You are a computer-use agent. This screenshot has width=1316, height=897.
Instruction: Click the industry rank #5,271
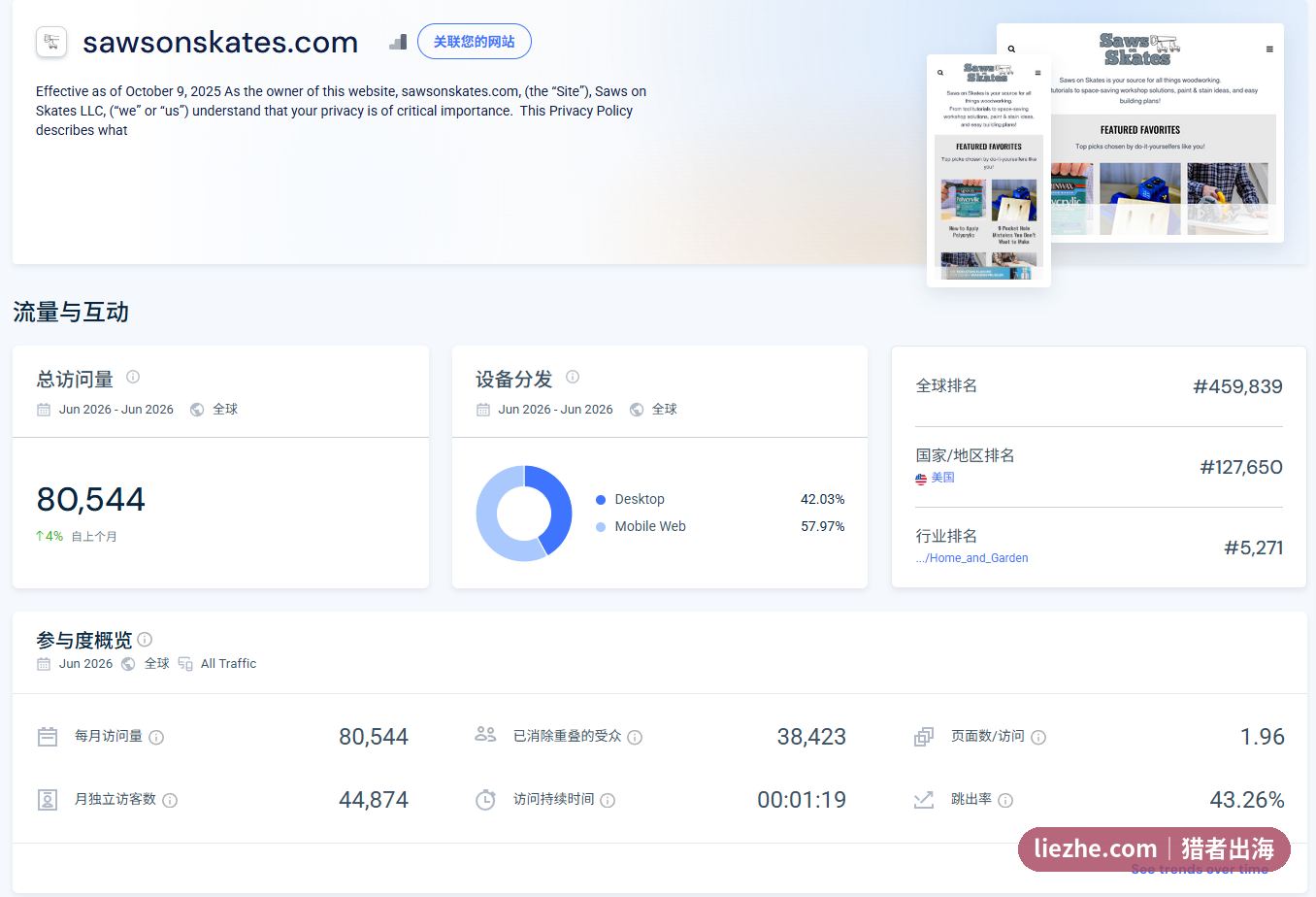1254,548
